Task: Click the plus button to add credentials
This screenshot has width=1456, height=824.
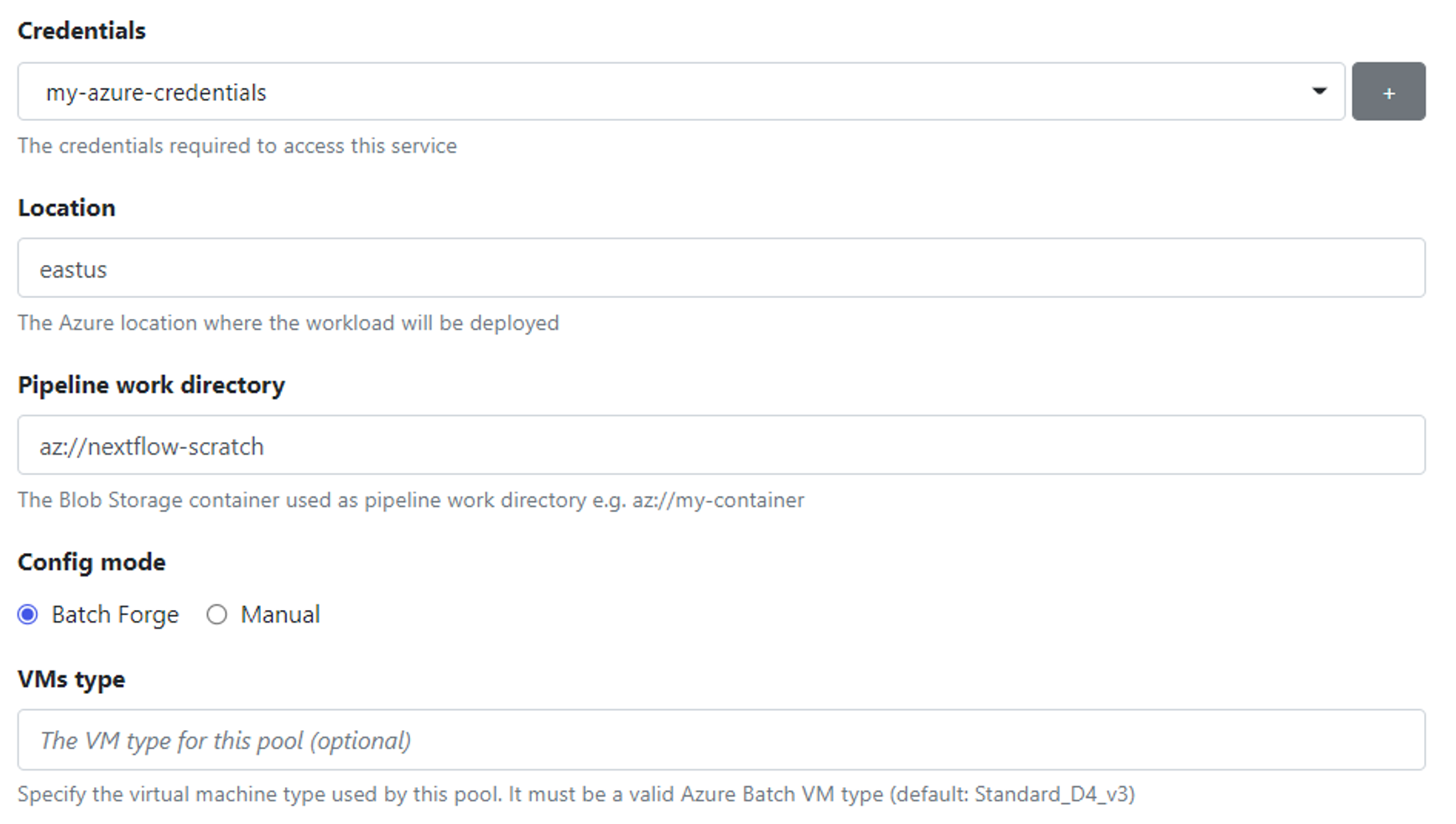Action: pyautogui.click(x=1387, y=91)
